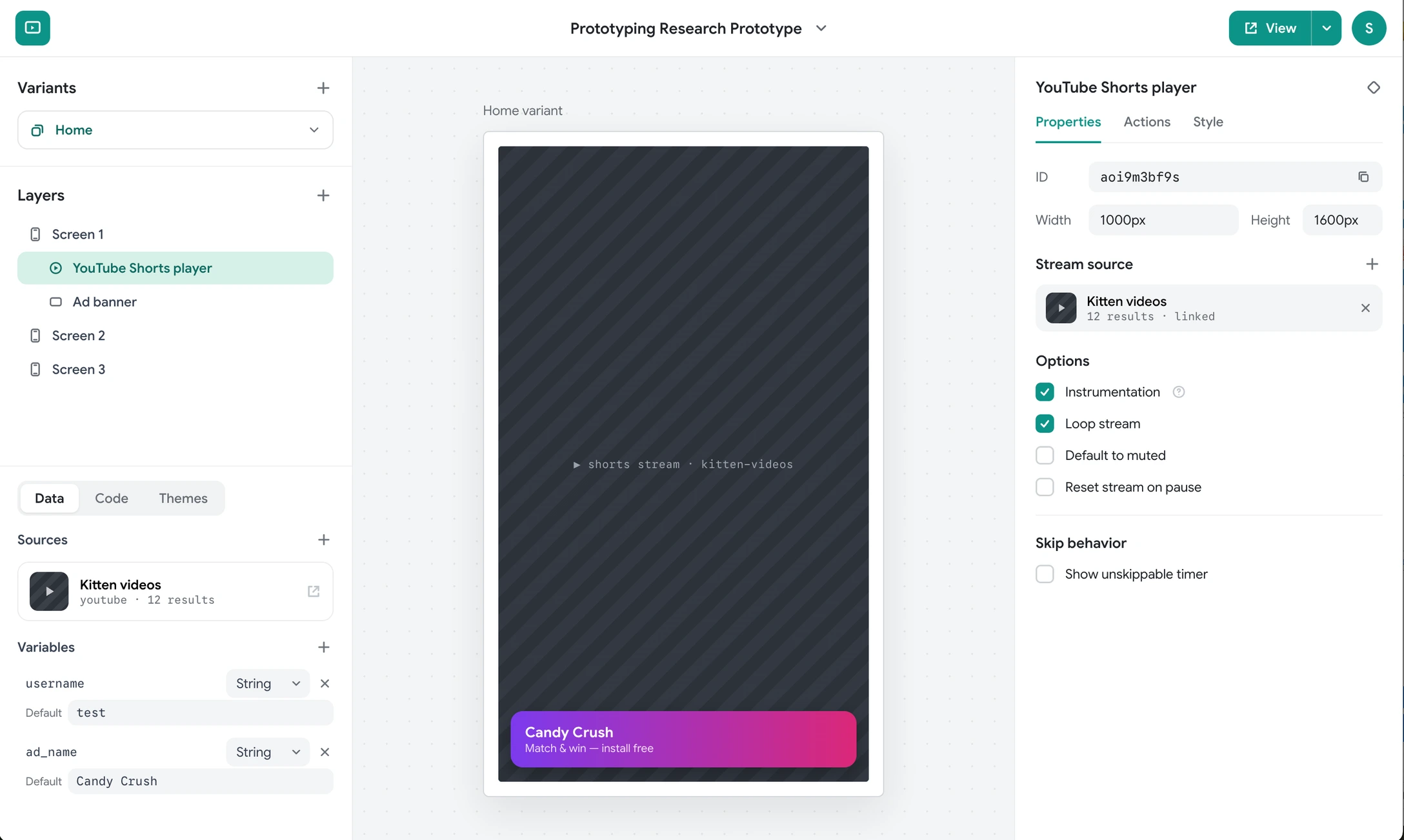The image size is (1404, 840).
Task: Add a new layer with plus icon
Action: (x=323, y=195)
